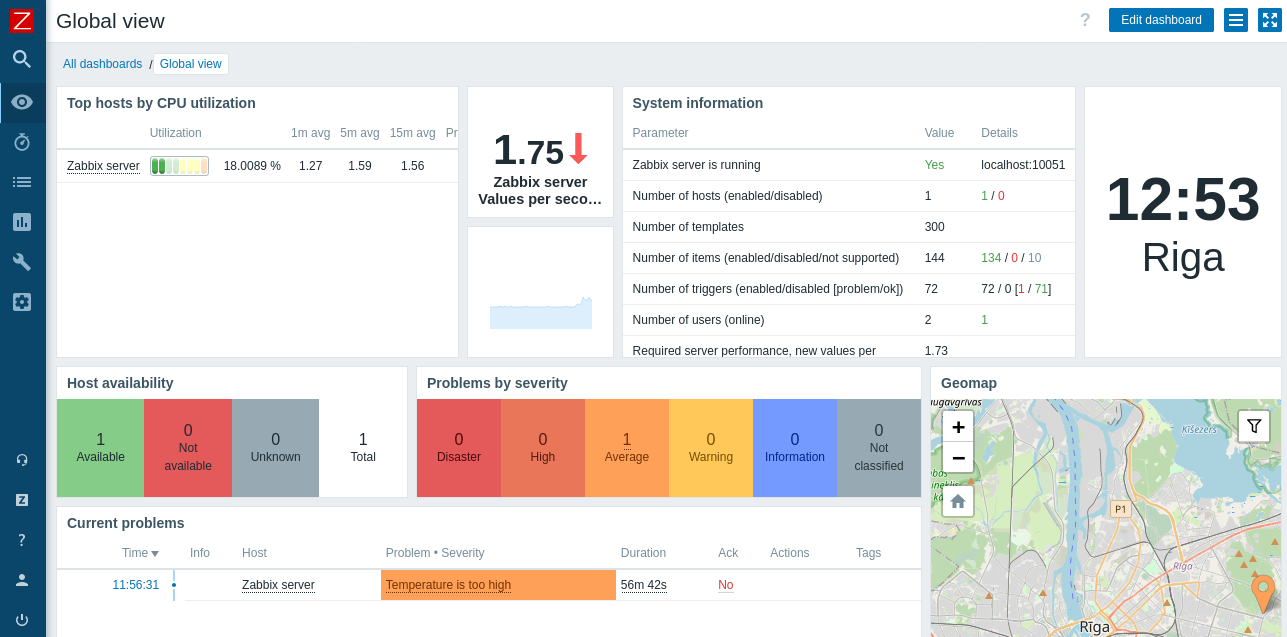Click the help question mark beside Edit dashboard

pyautogui.click(x=1085, y=20)
